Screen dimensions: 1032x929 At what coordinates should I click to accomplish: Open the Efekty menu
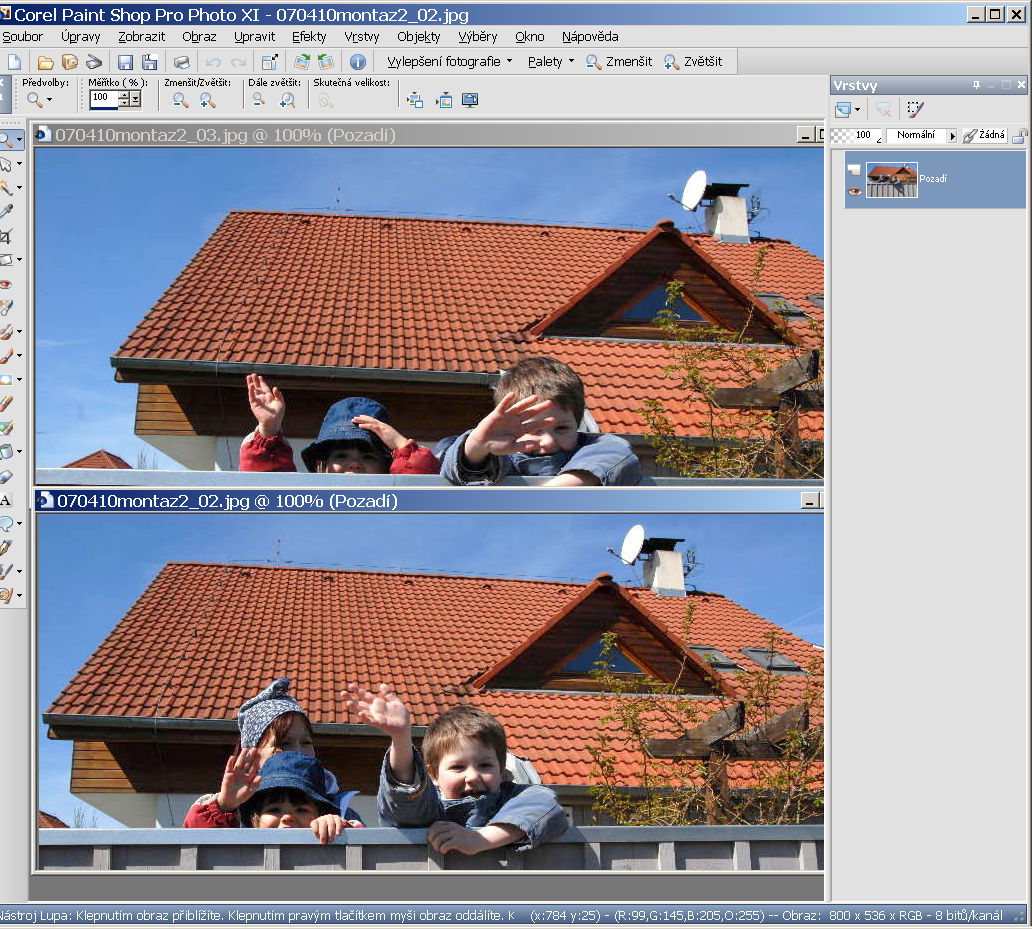[x=309, y=37]
